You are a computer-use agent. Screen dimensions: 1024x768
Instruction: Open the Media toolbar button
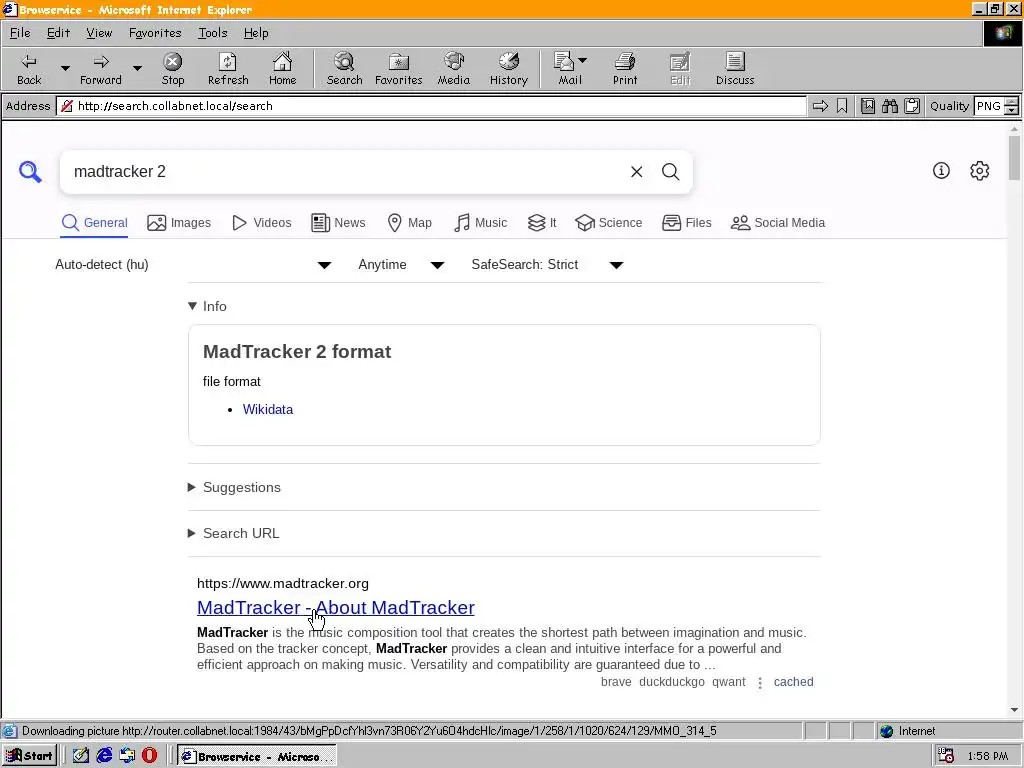tap(453, 69)
